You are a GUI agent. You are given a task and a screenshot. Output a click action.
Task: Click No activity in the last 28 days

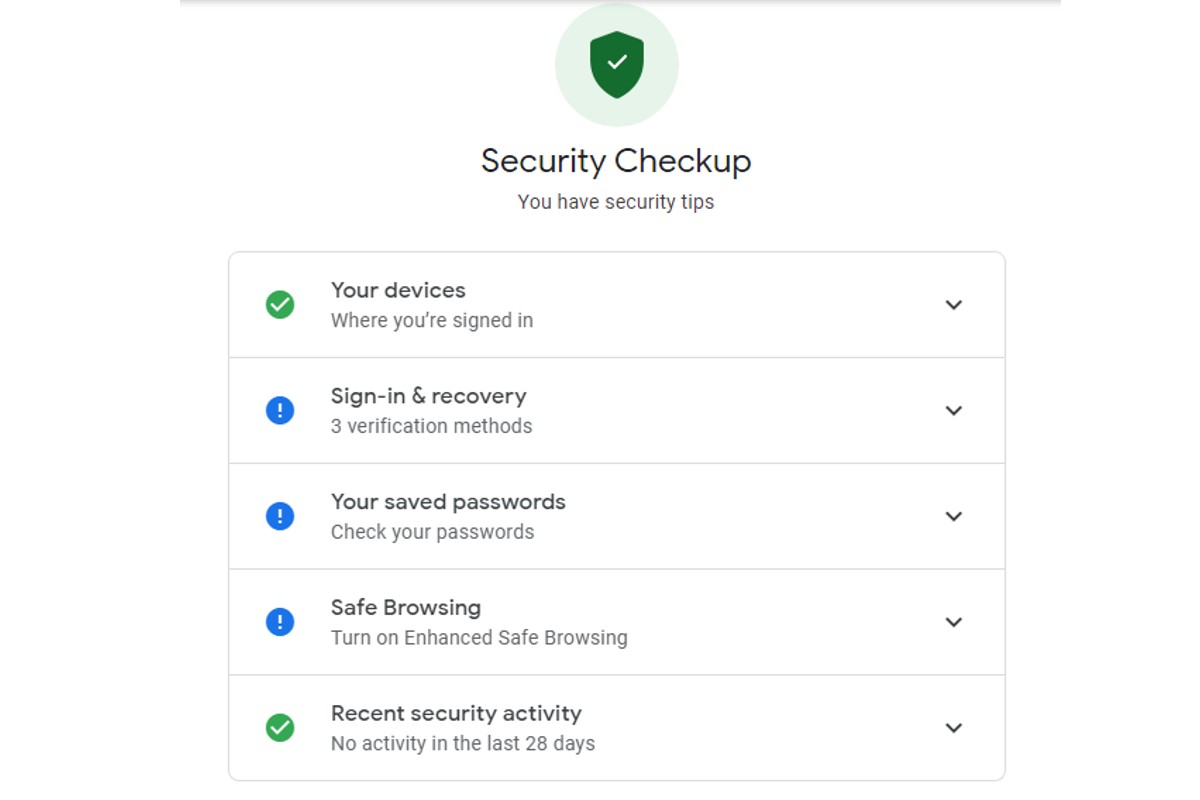point(462,743)
